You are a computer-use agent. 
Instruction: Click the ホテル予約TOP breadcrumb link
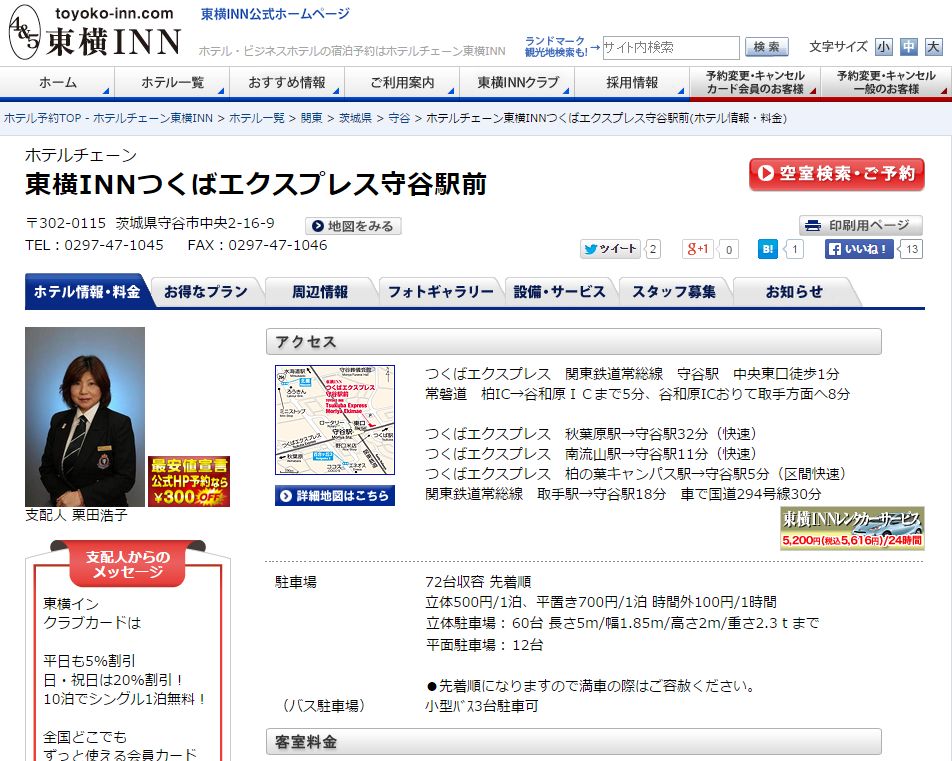pyautogui.click(x=109, y=118)
